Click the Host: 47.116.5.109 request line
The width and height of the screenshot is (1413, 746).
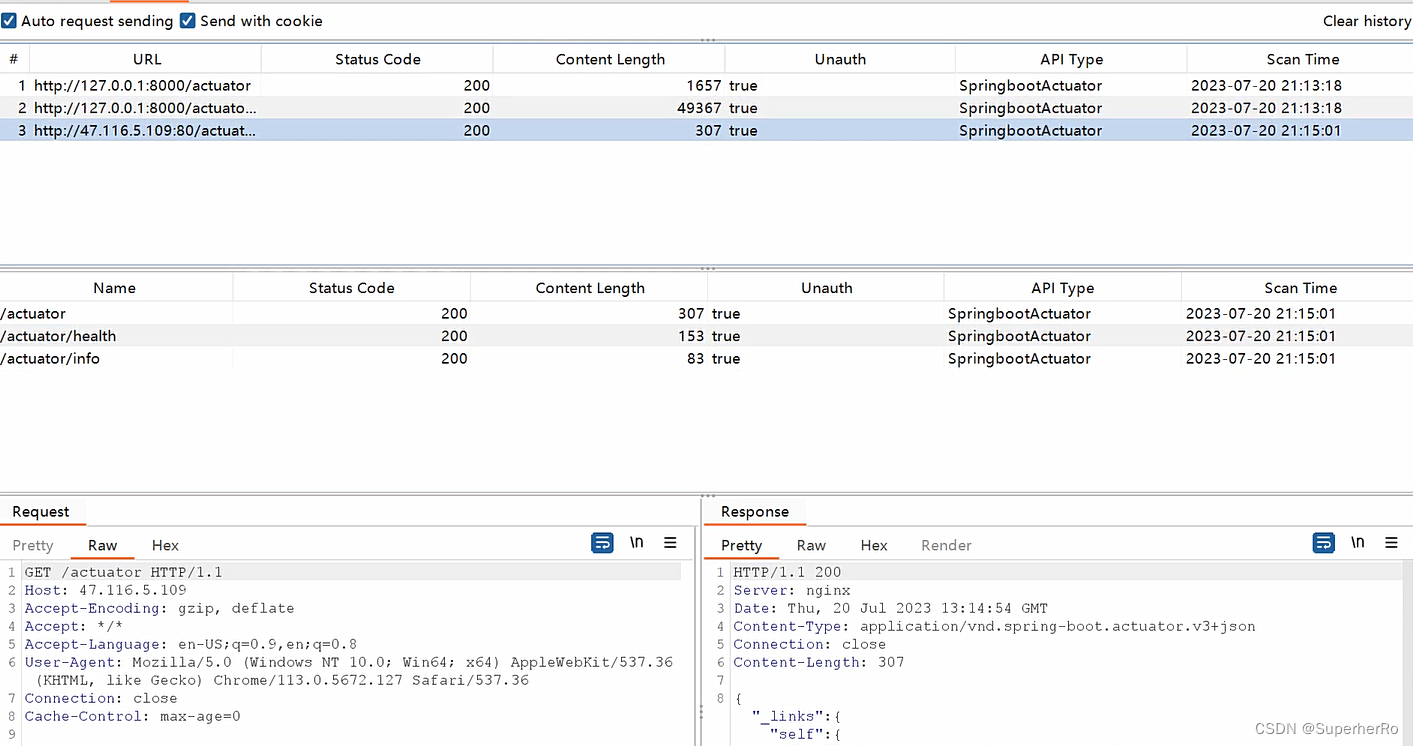[105, 590]
